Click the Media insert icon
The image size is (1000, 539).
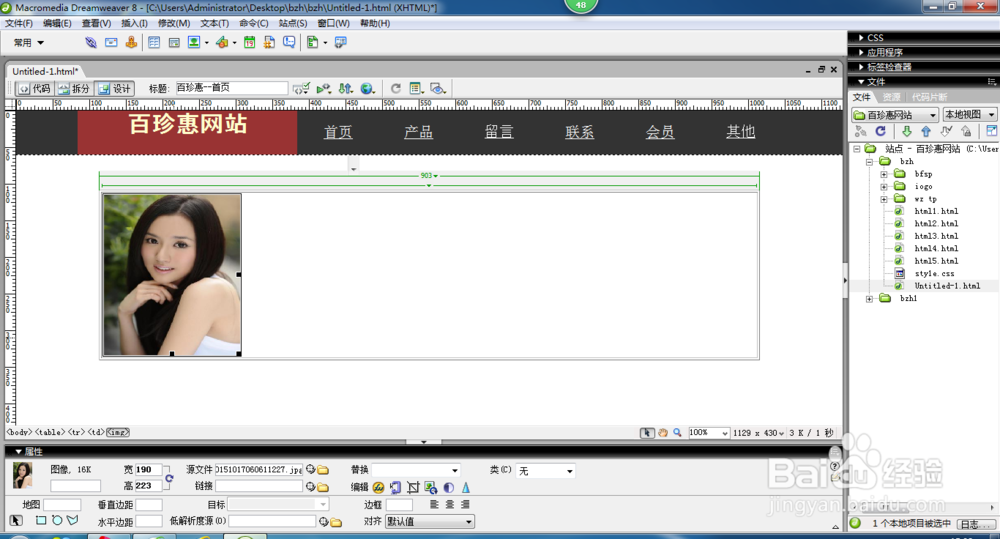(222, 43)
